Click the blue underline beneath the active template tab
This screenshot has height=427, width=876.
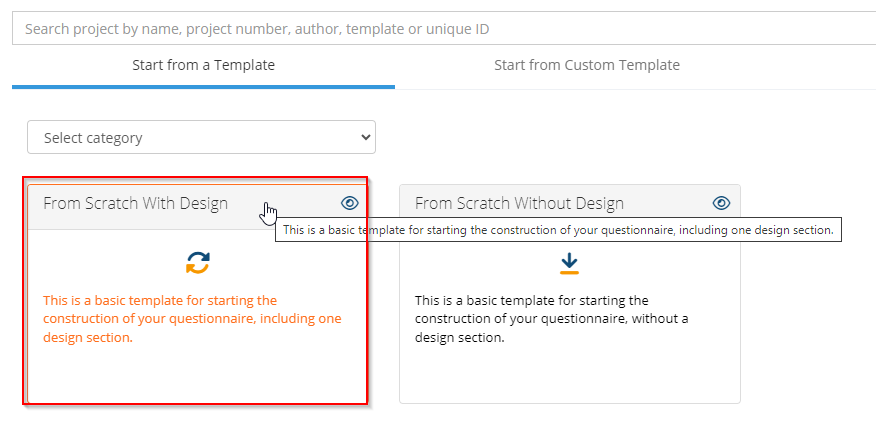[x=203, y=86]
